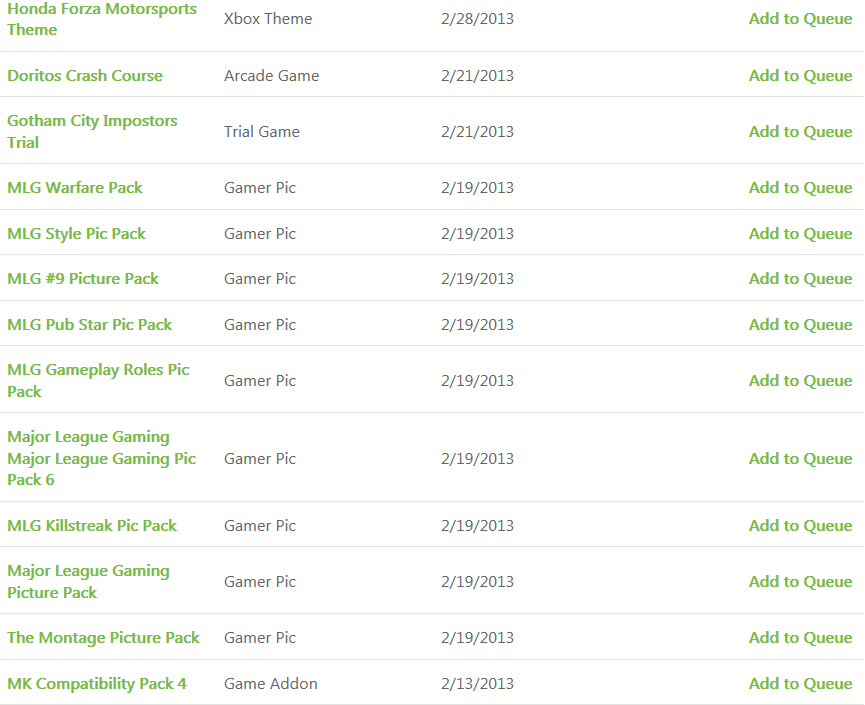This screenshot has height=705, width=865.
Task: Add MLG Warfare Pack to Queue
Action: click(800, 188)
